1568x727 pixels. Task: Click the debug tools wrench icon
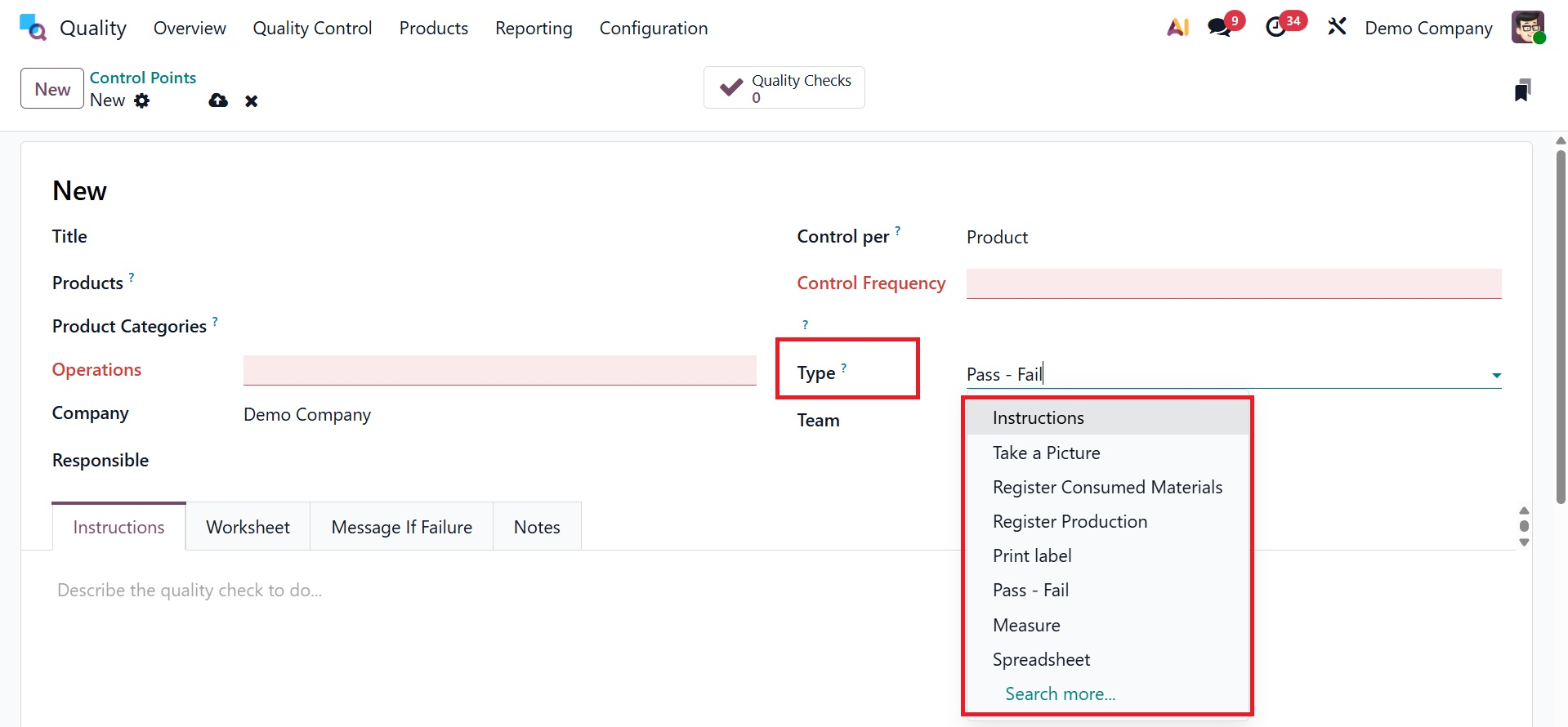1337,28
